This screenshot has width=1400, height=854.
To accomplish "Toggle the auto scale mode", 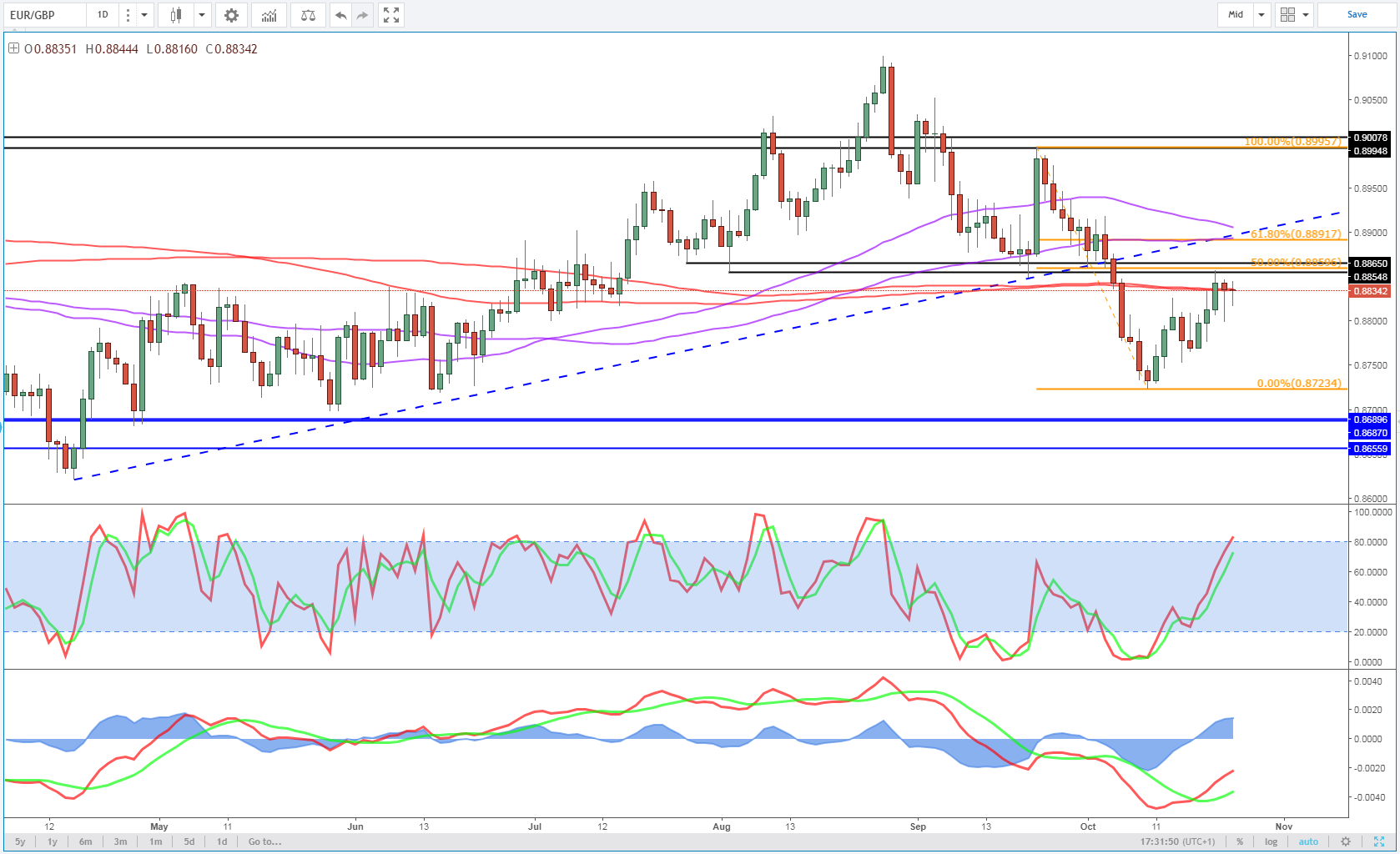I will [1308, 841].
